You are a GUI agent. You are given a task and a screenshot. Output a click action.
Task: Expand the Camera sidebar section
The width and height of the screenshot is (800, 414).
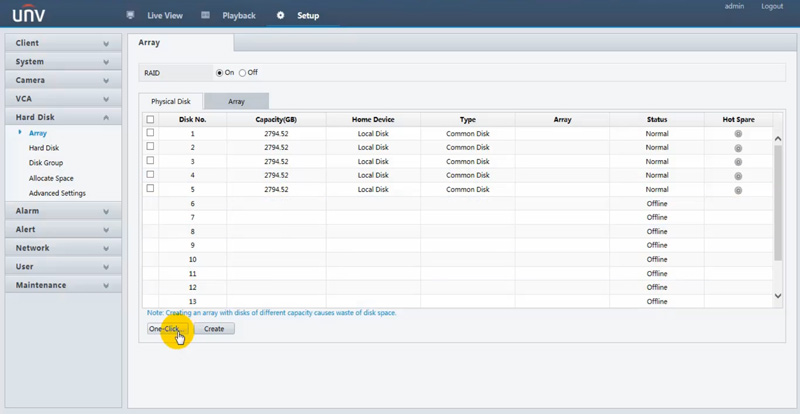[x=63, y=80]
